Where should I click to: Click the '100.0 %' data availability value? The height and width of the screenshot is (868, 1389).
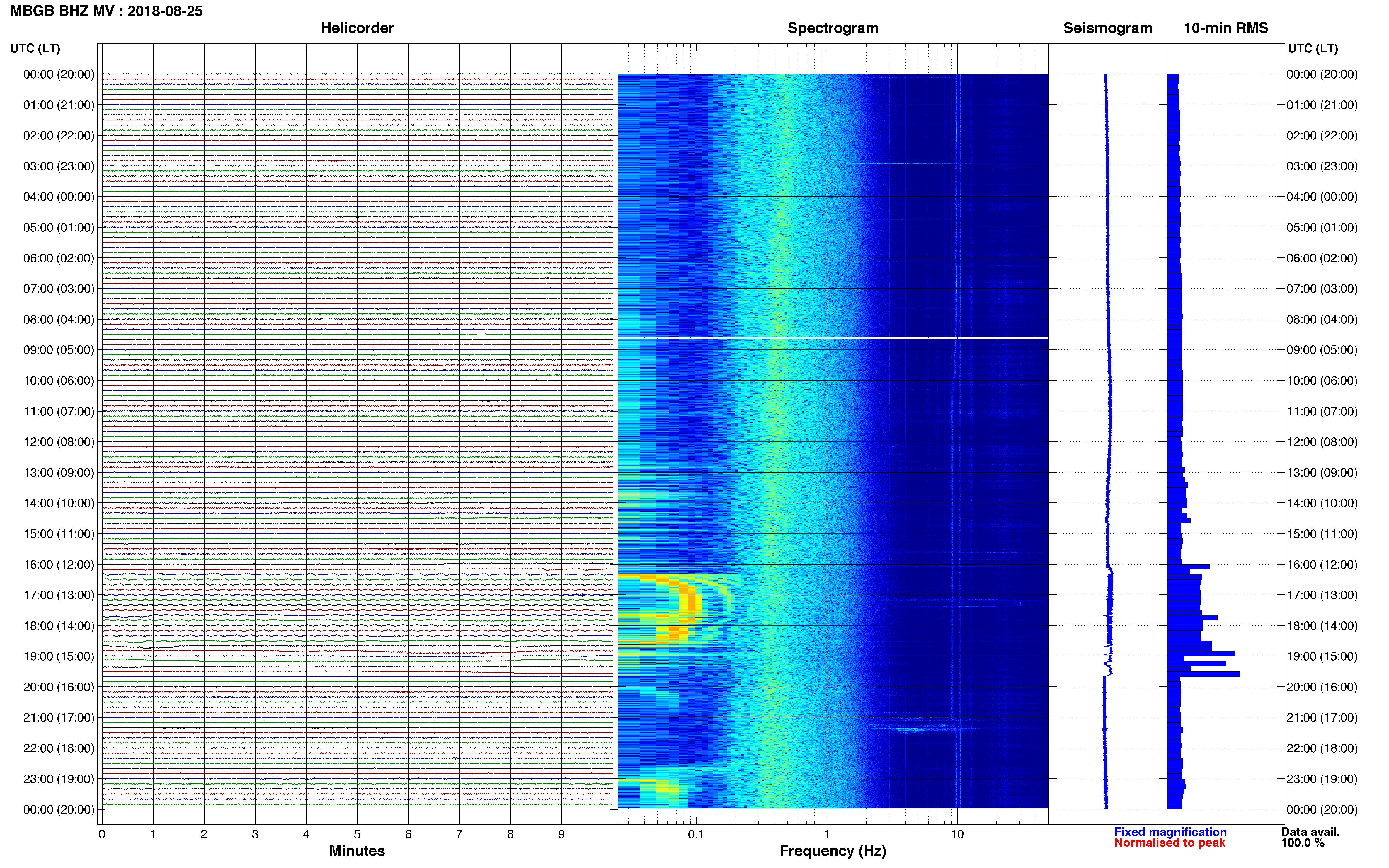coord(1302,843)
